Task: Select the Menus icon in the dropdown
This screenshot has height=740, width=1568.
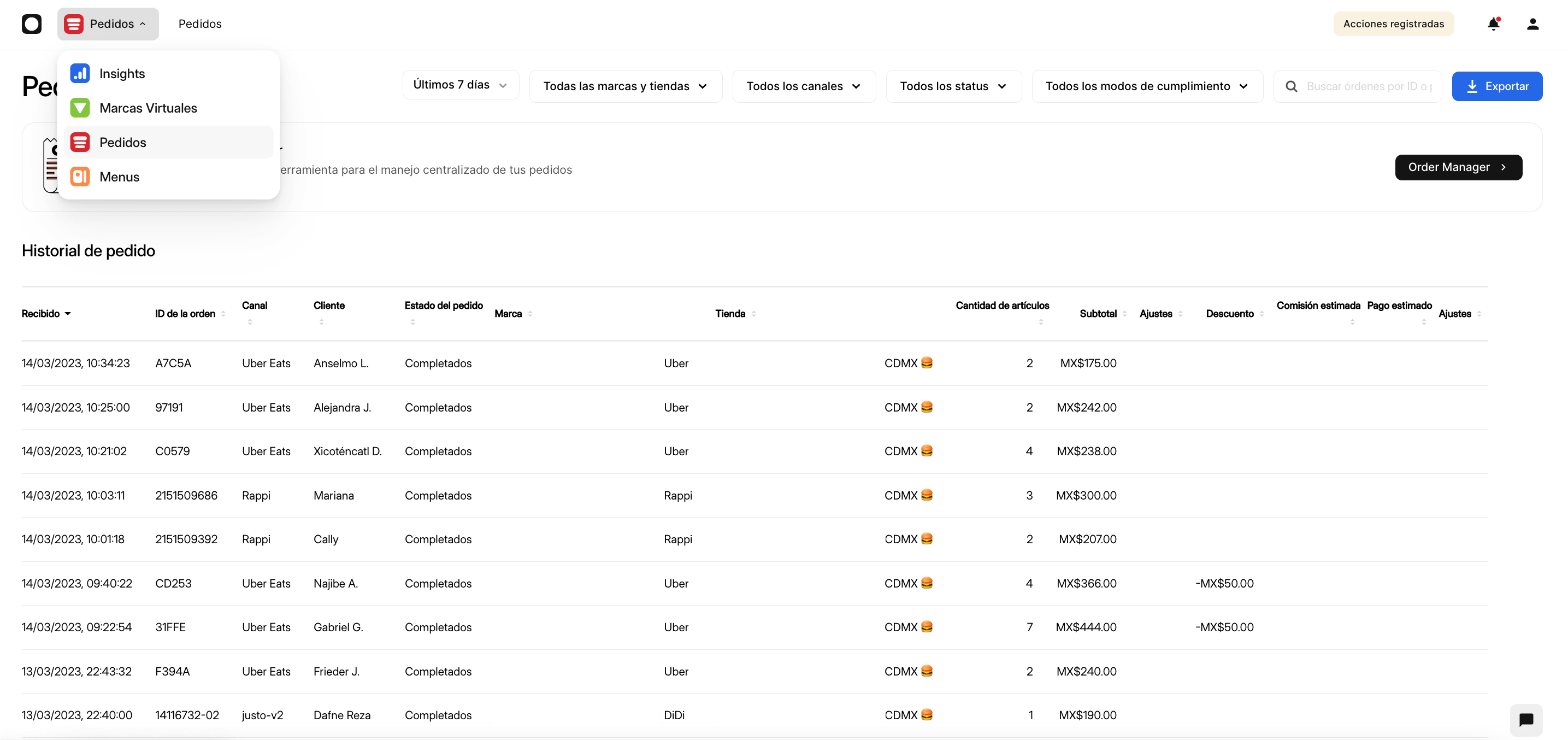Action: click(x=80, y=176)
